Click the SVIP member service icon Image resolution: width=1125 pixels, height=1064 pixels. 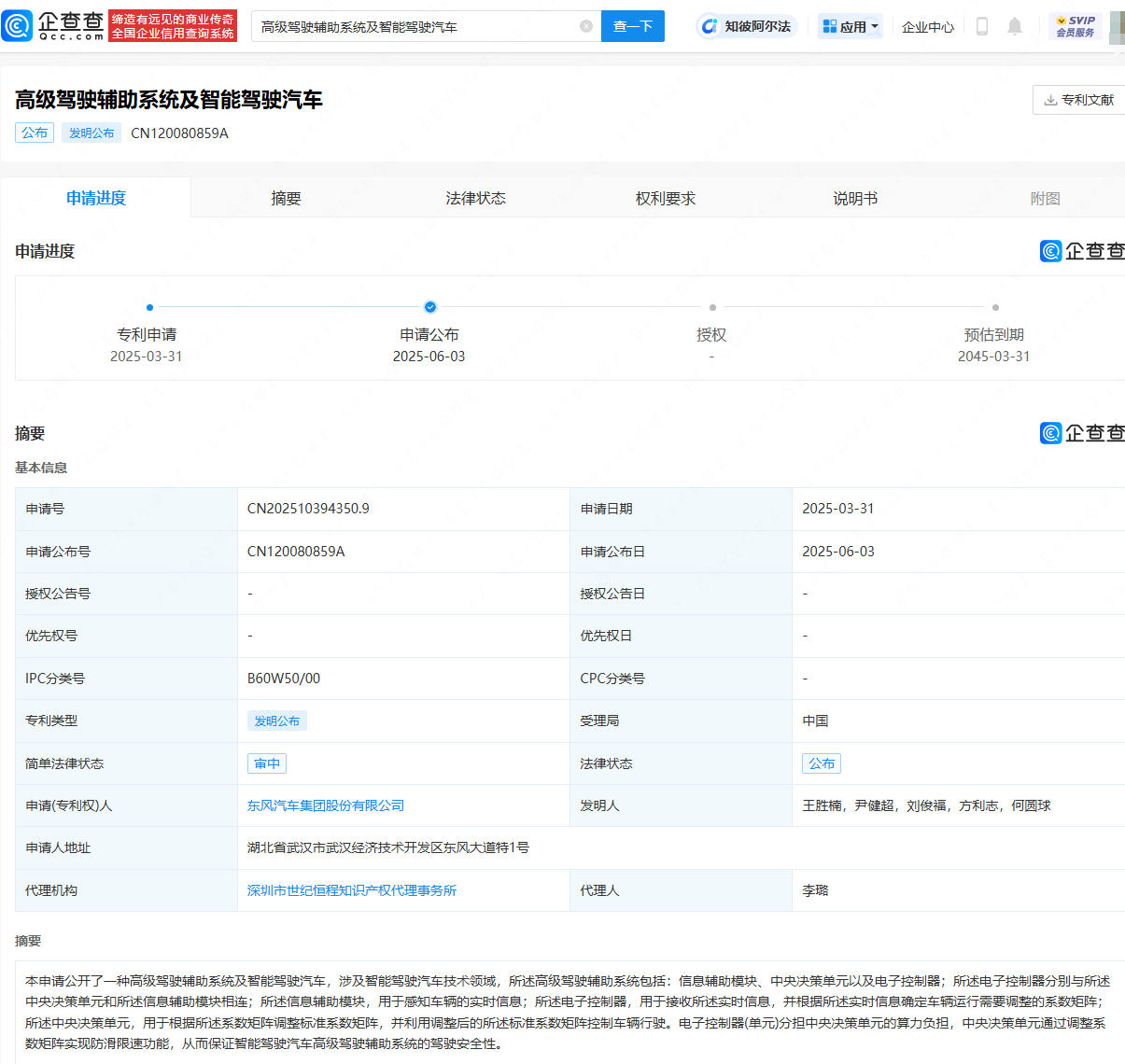click(x=1076, y=26)
